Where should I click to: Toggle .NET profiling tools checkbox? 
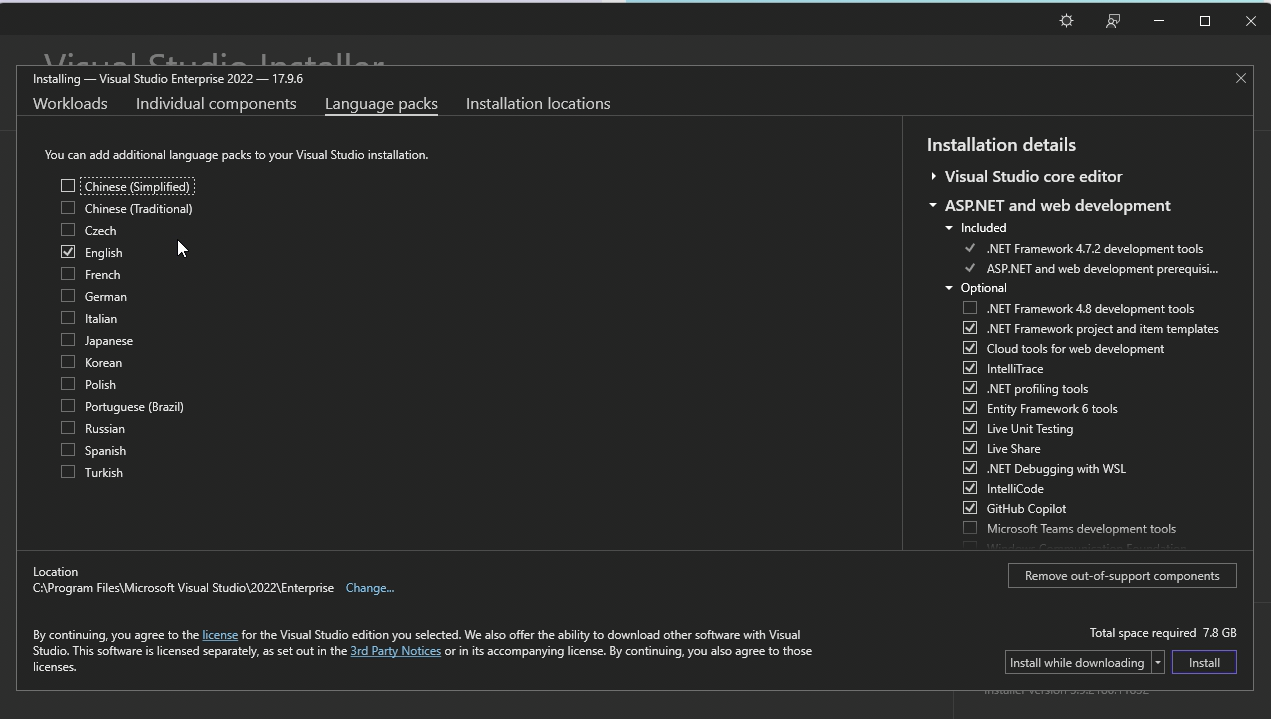(x=970, y=388)
